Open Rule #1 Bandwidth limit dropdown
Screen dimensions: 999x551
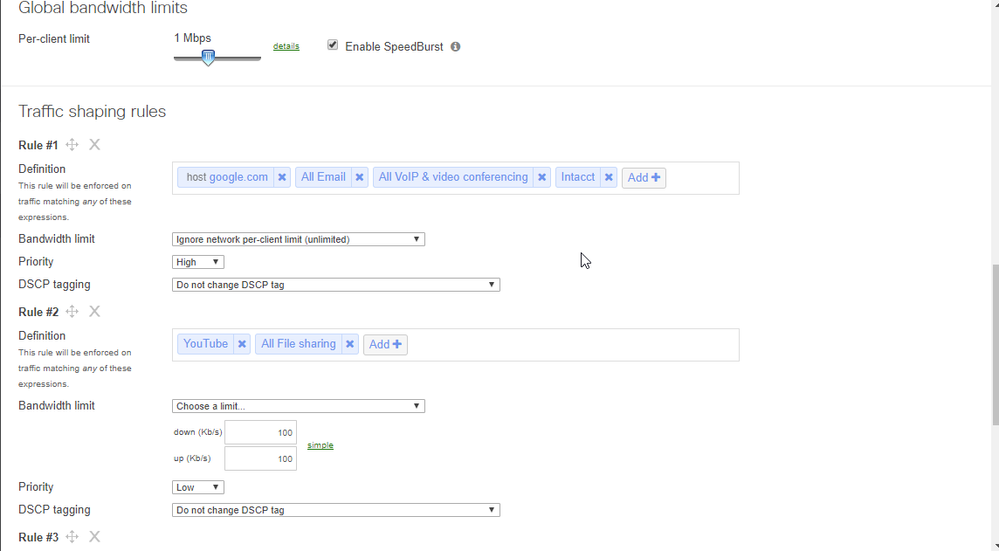point(298,239)
